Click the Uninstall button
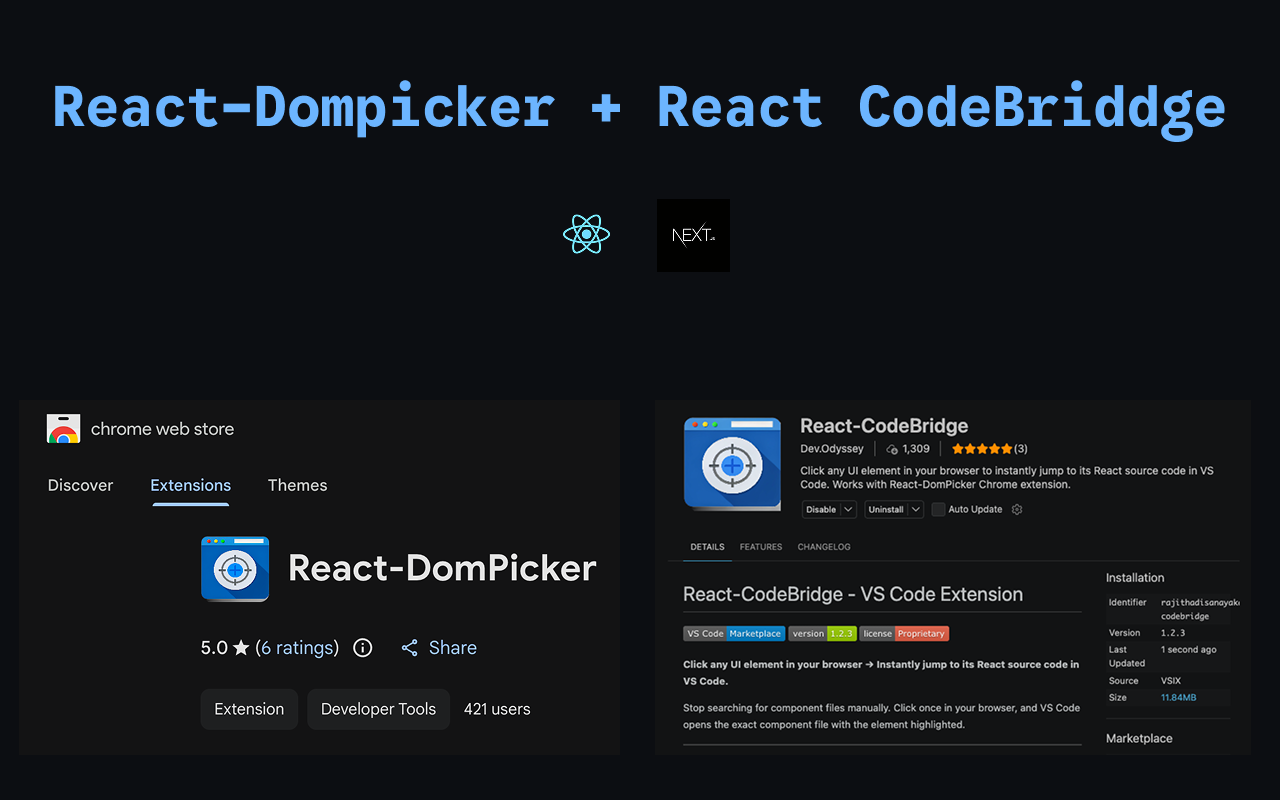The height and width of the screenshot is (800, 1280). (x=886, y=510)
